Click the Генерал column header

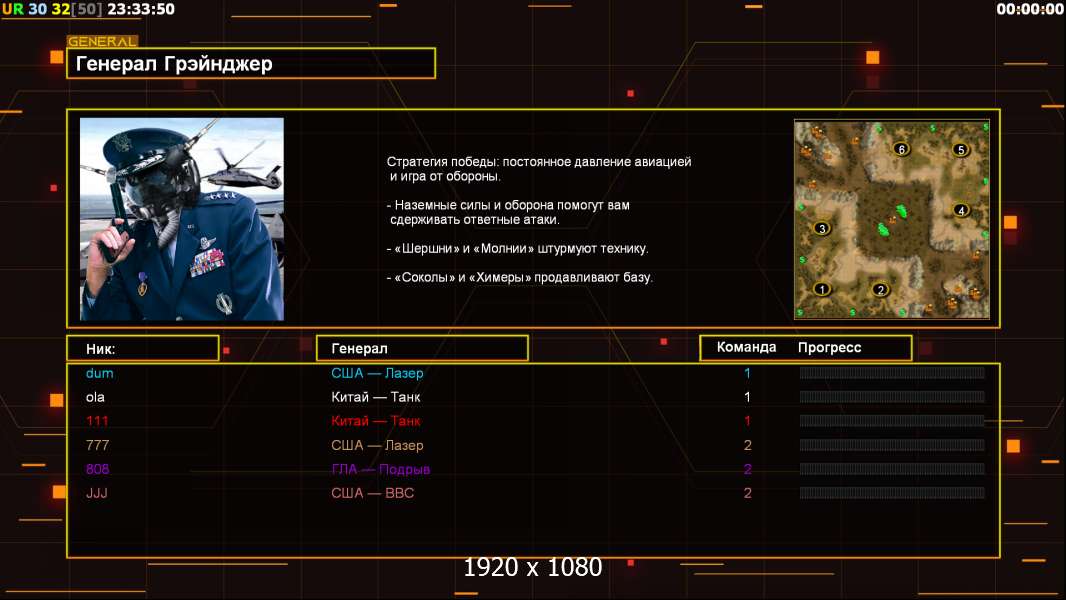421,348
